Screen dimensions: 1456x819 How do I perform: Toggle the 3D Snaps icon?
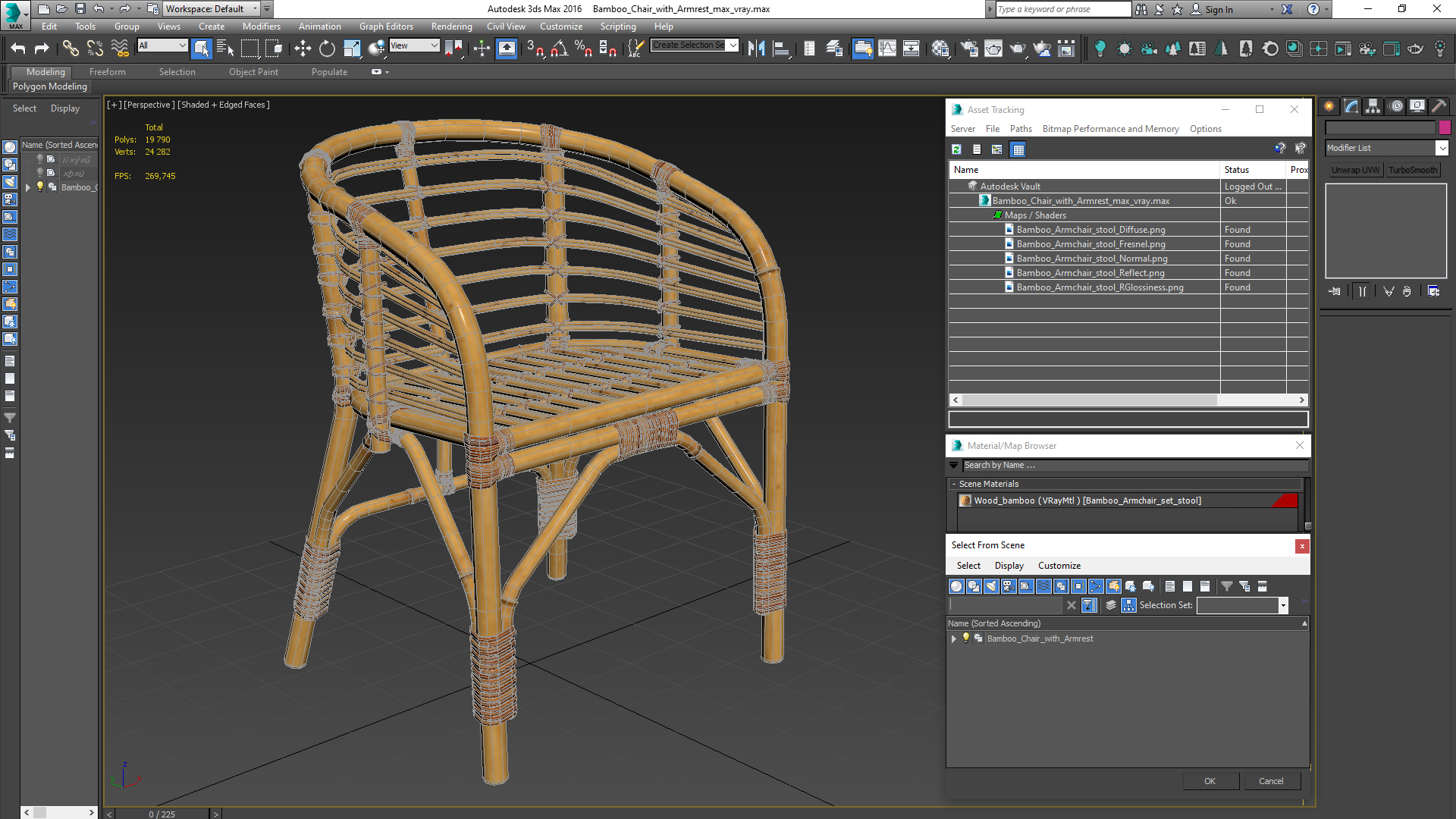(x=535, y=49)
